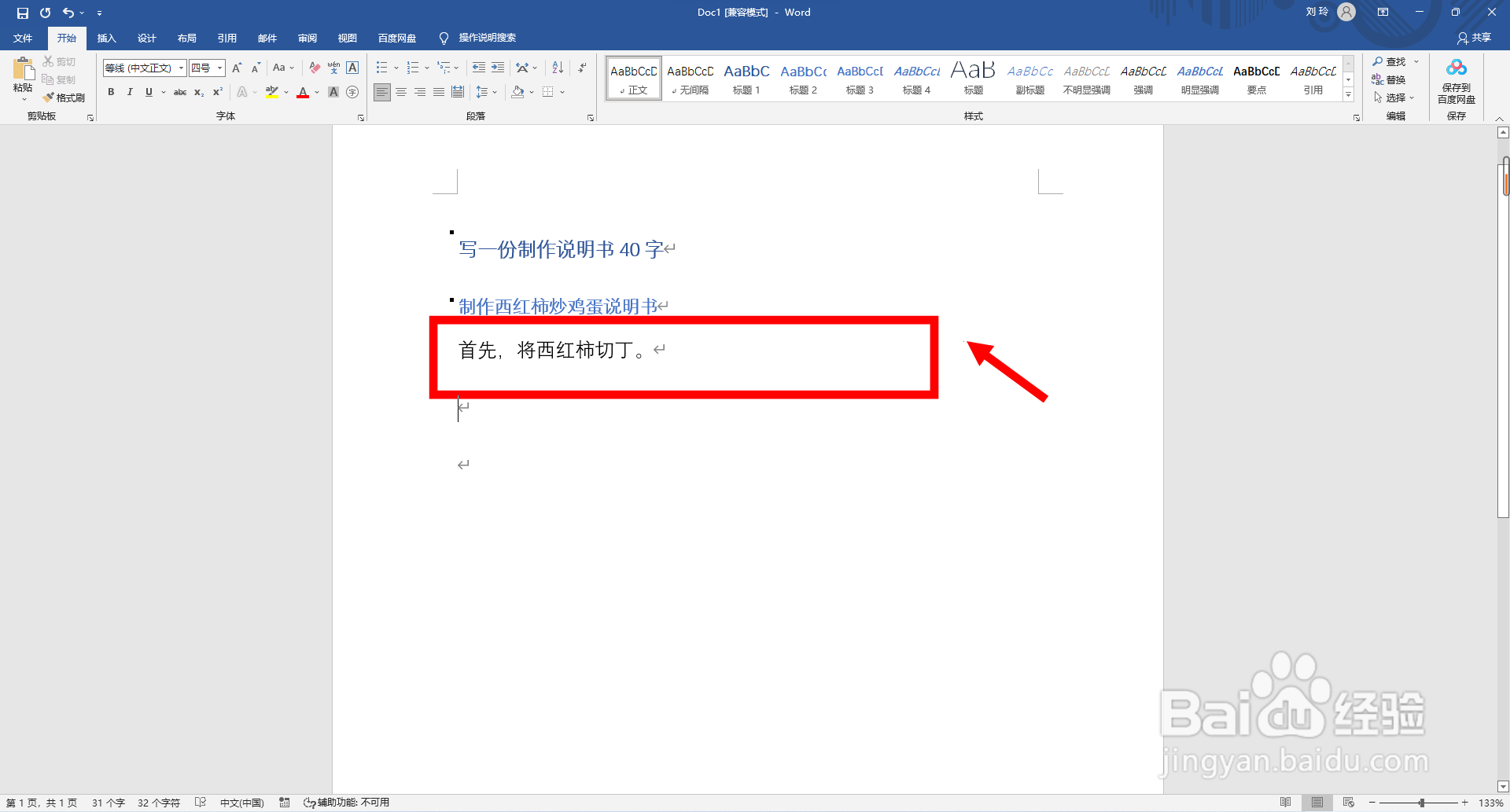The height and width of the screenshot is (812, 1510).
Task: Apply the Heading 1 (标题 1) style
Action: point(746,79)
